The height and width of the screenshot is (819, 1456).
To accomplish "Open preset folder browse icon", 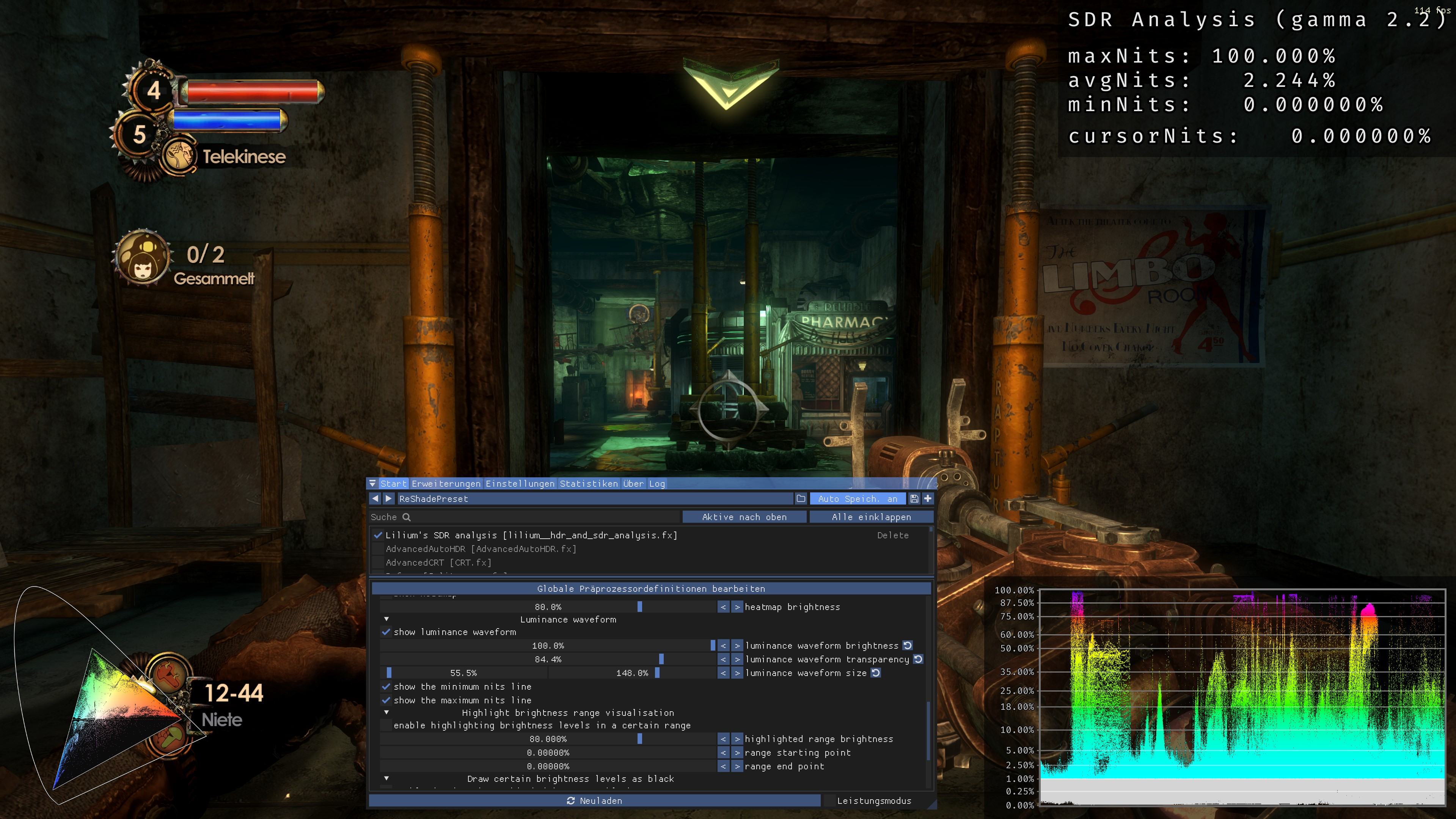I will 801,498.
